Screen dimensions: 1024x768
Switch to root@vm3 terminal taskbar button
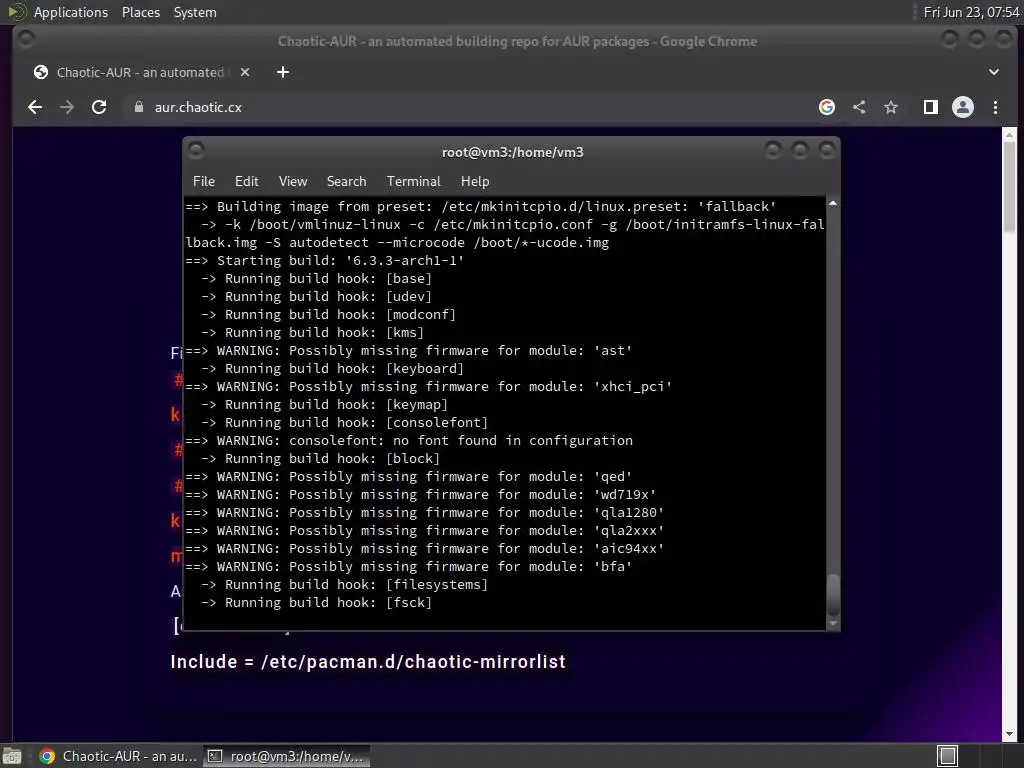coord(286,756)
